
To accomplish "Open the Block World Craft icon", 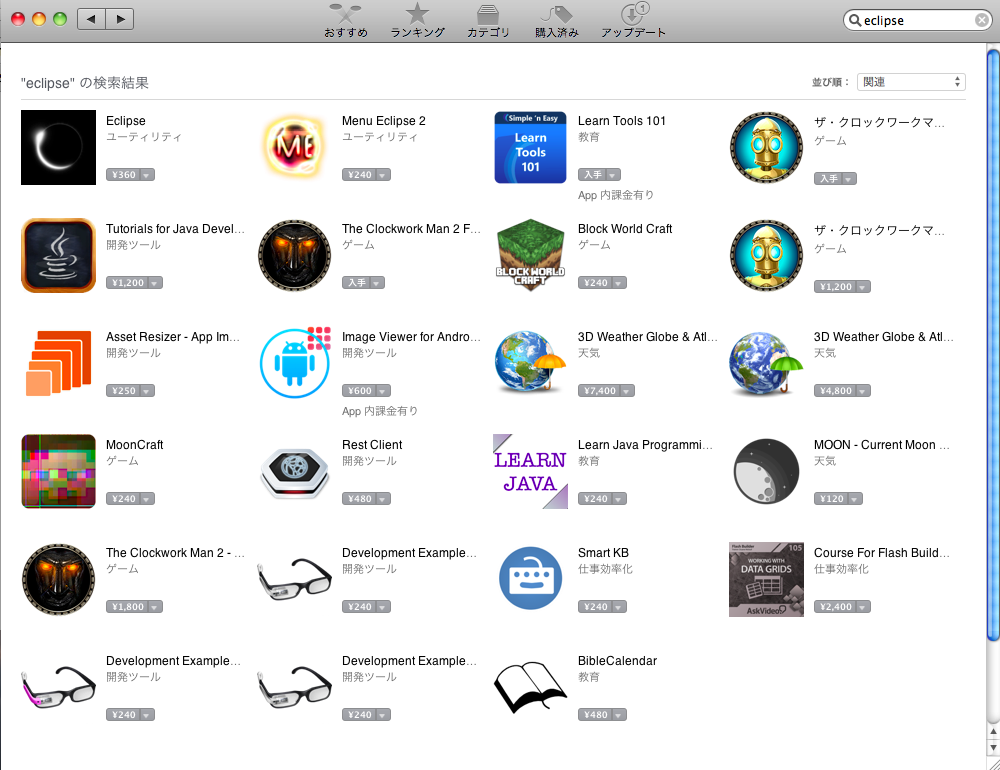I will coord(531,255).
